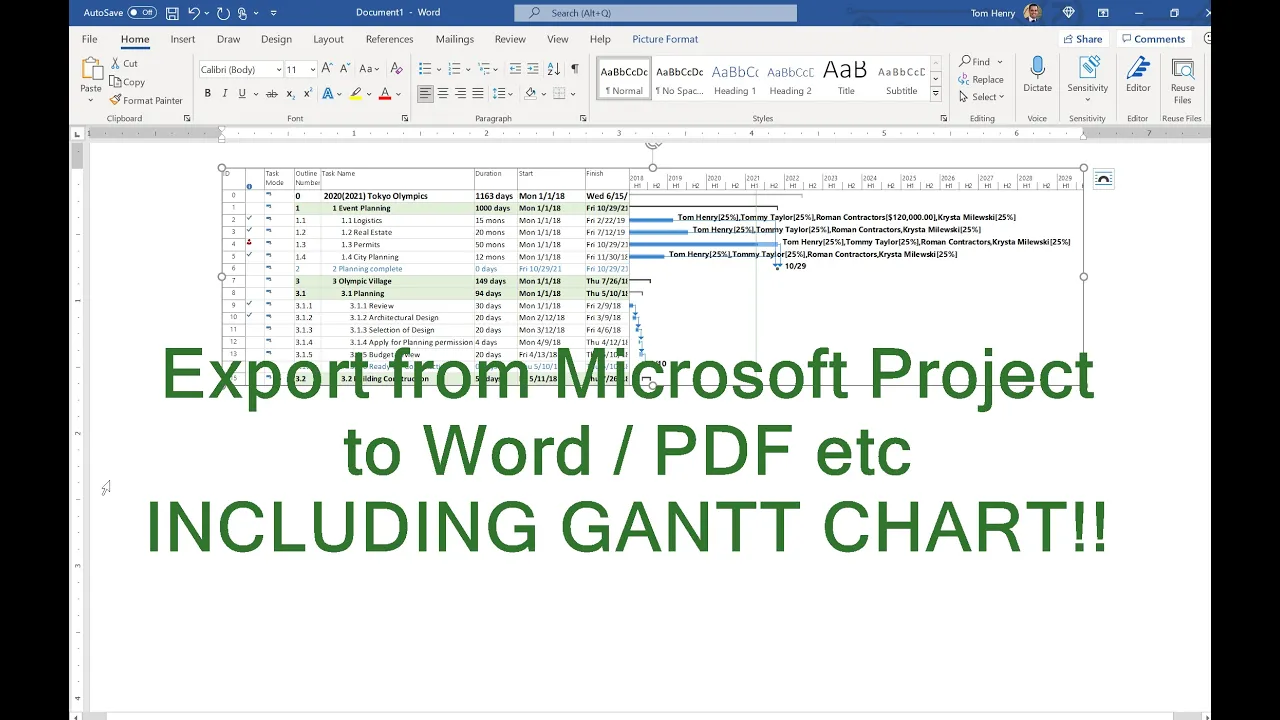This screenshot has height=720, width=1280.
Task: Open the font size dropdown
Action: point(313,70)
